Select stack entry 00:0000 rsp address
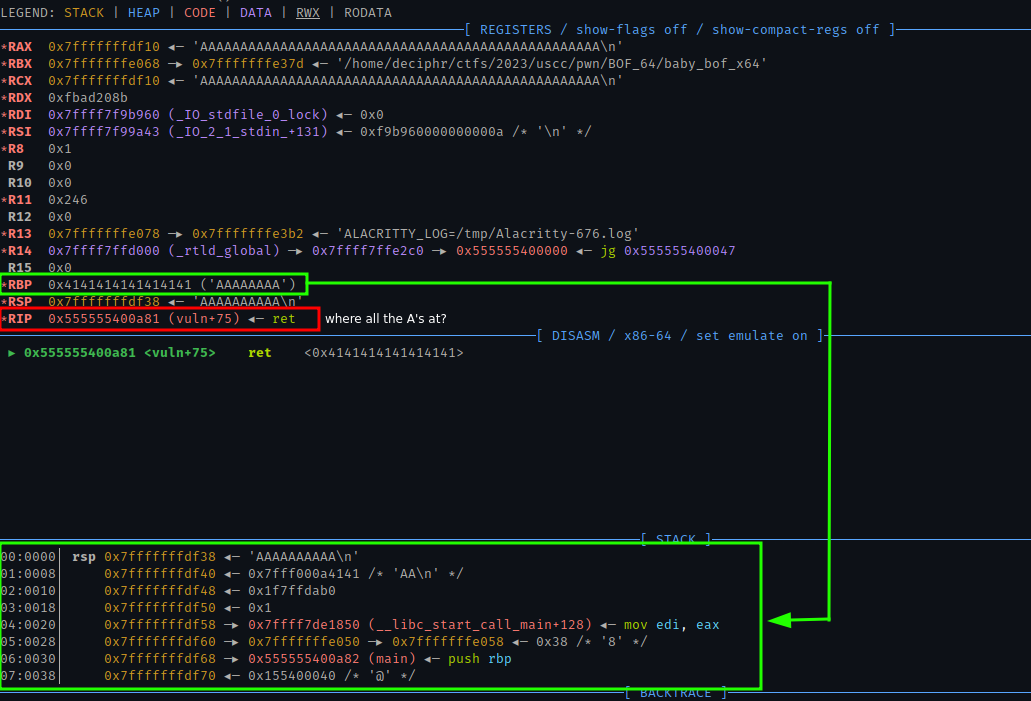The image size is (1031, 701). (160, 556)
